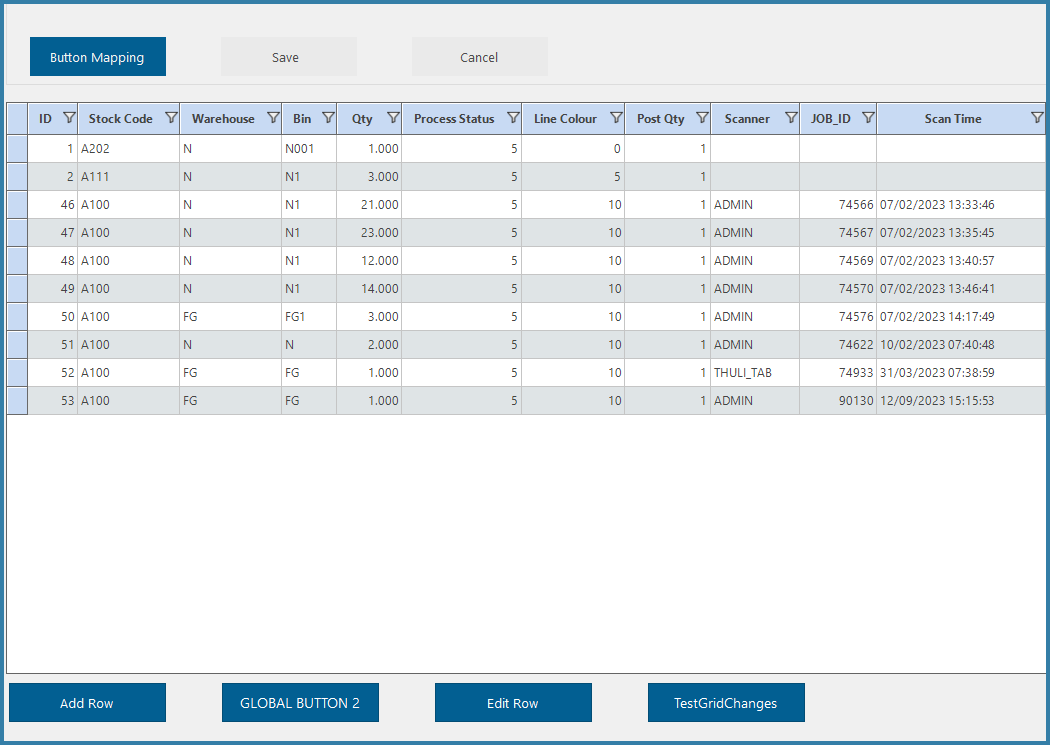Click the 14.000 quantity cell

point(369,289)
